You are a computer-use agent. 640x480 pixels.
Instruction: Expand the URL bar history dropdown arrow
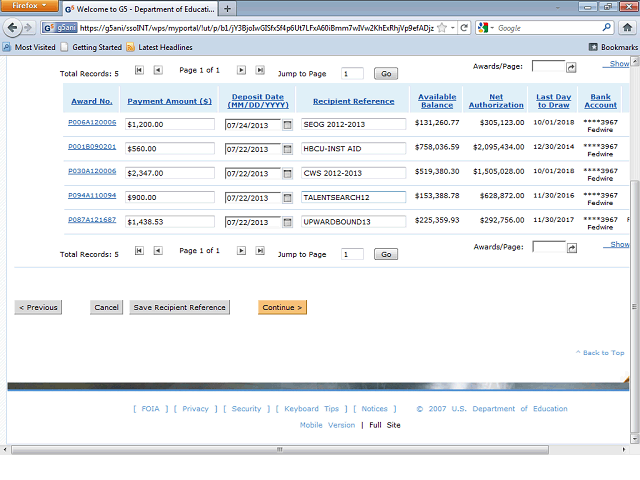tap(453, 28)
